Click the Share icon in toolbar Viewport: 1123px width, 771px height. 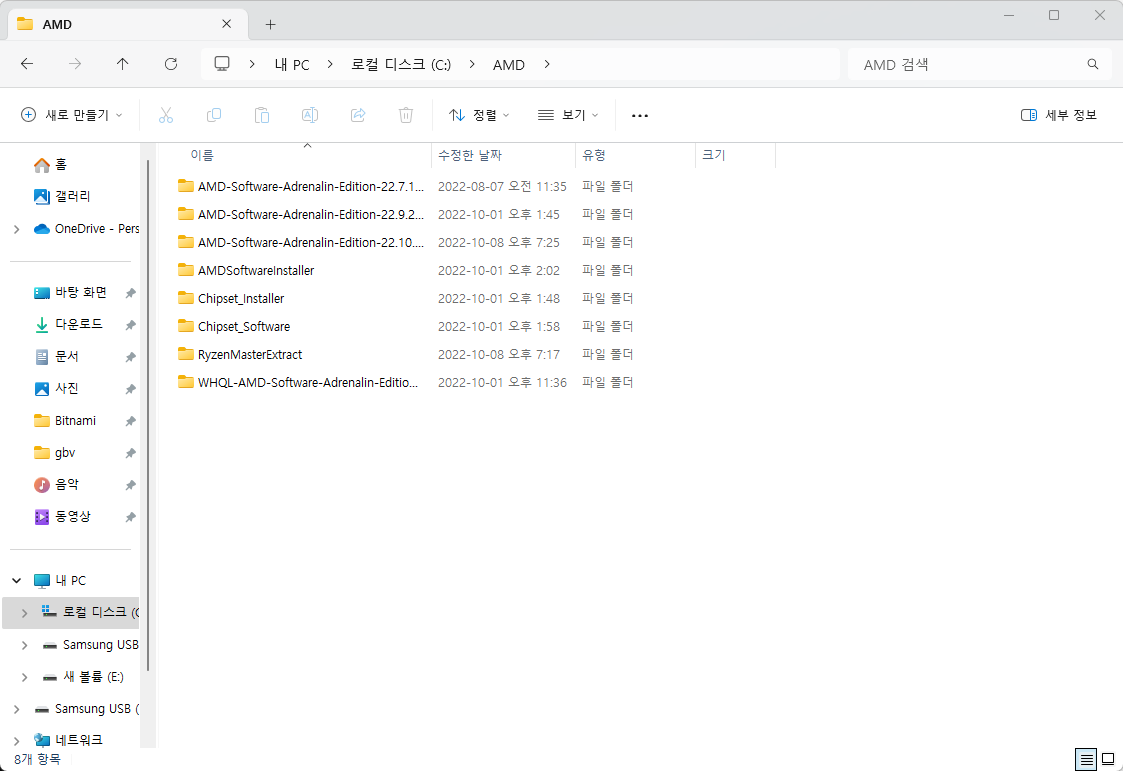(358, 115)
